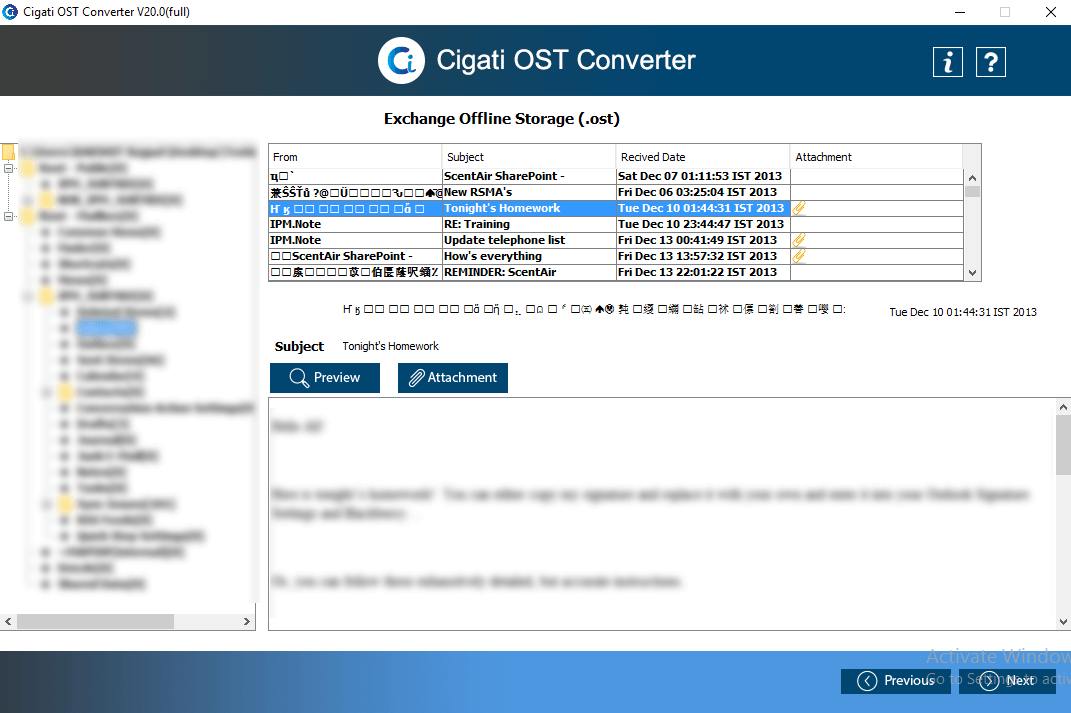
Task: Close the Cigati OST Converter window
Action: coord(1051,12)
